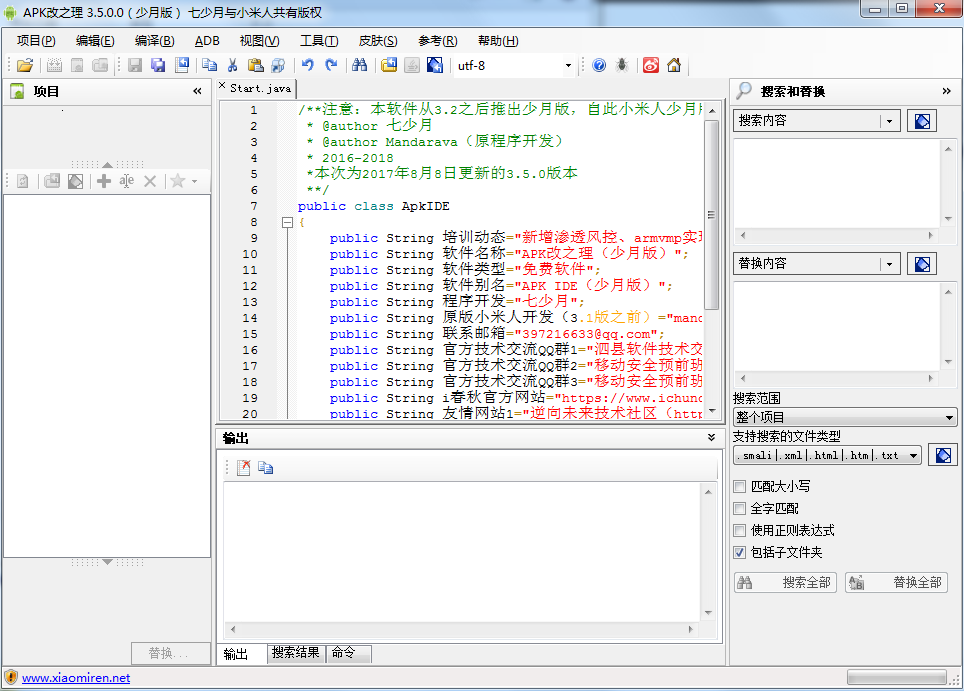964x691 pixels.
Task: Click the refresh icon in project toolbar
Action: click(x=23, y=181)
